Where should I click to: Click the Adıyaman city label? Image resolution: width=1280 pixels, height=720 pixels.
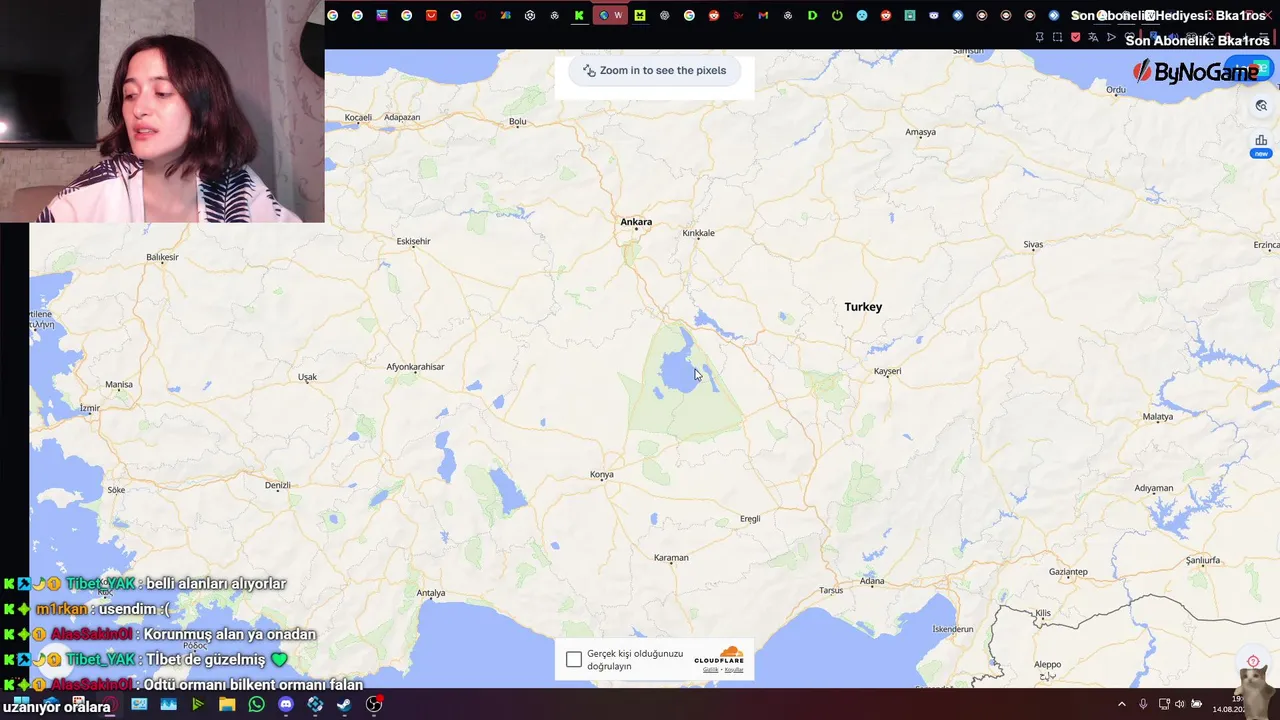[x=1153, y=489]
